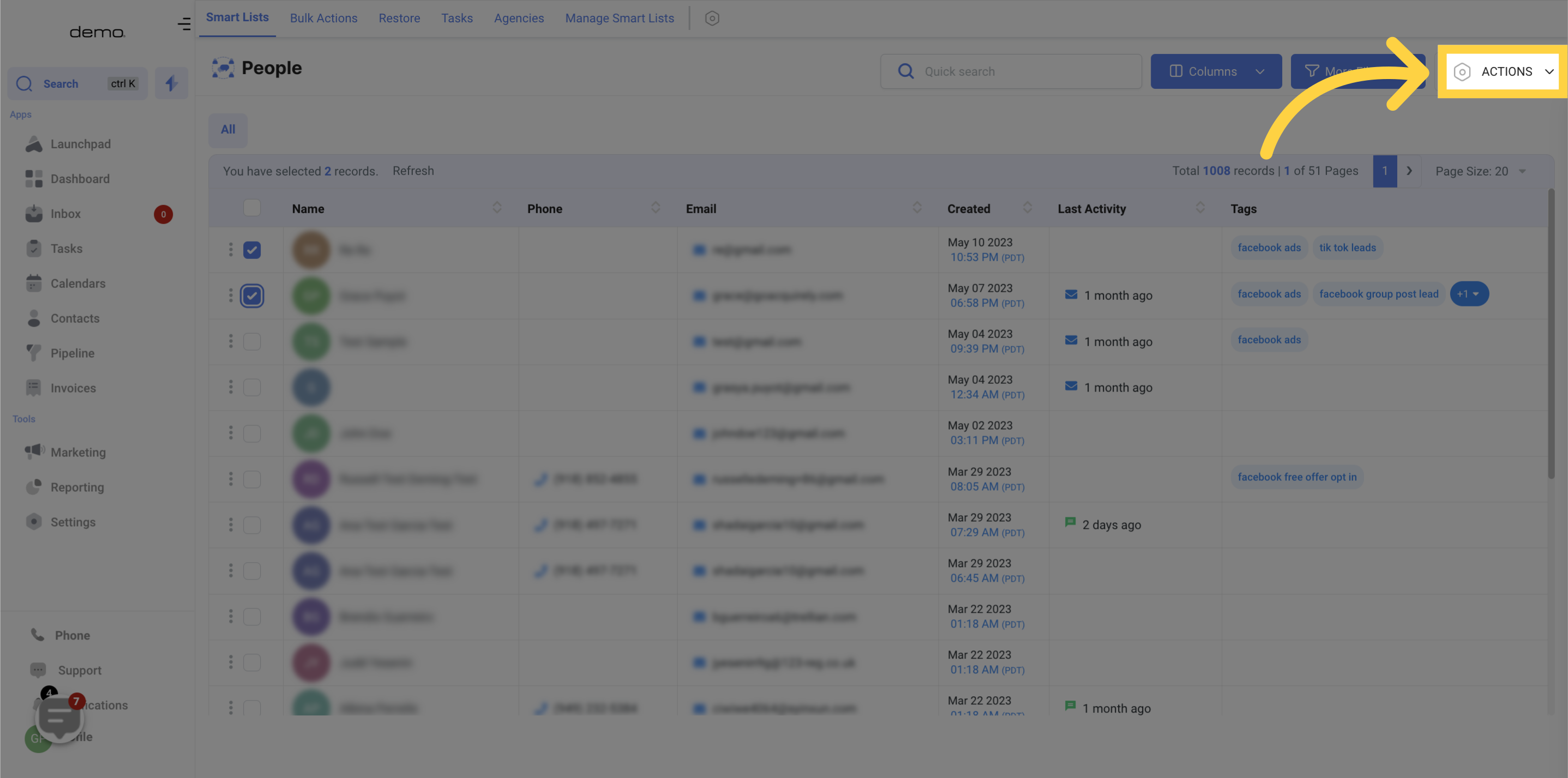Switch to the Smart Lists tab
This screenshot has width=1568, height=778.
tap(237, 17)
